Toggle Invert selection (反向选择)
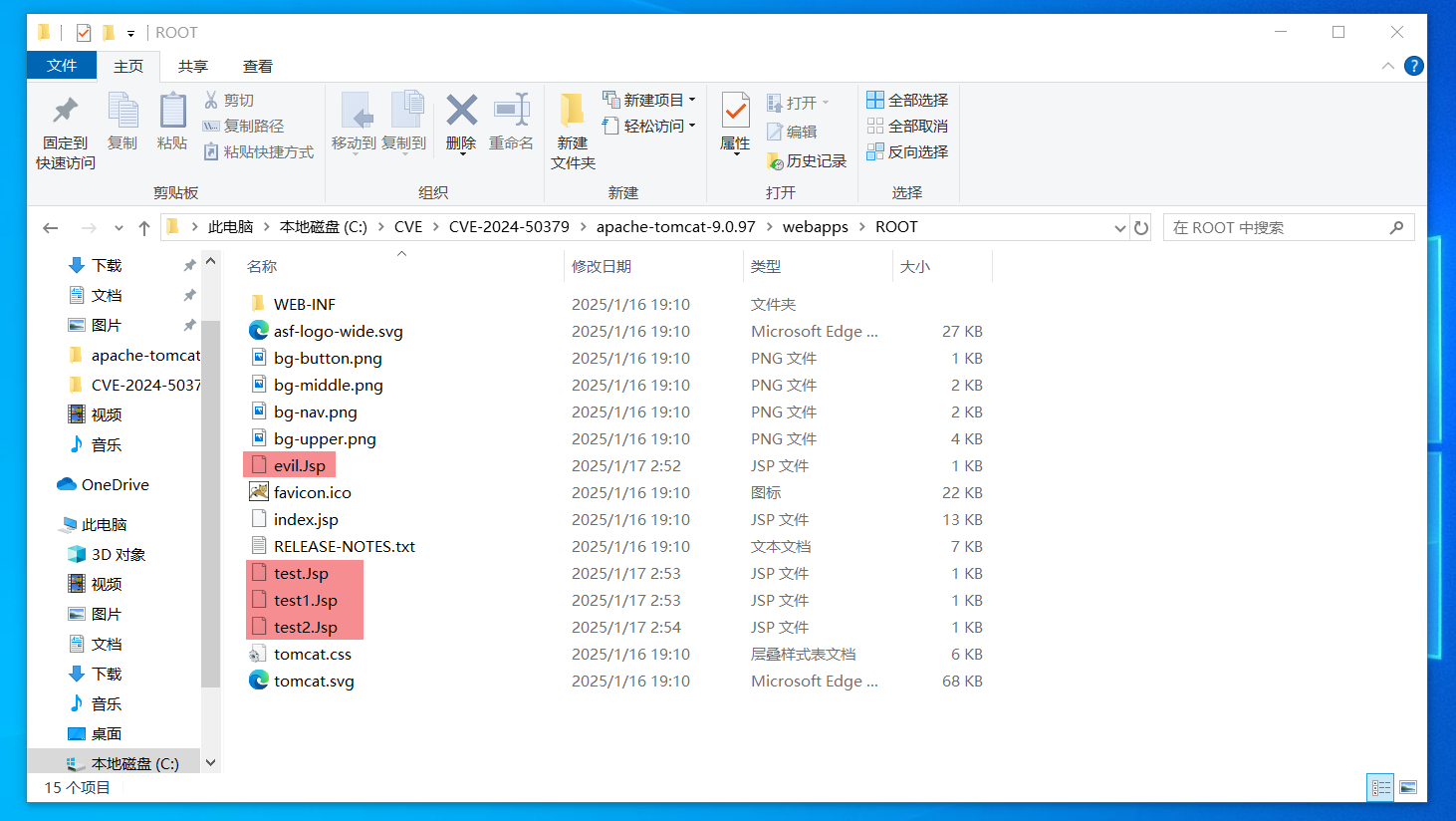Viewport: 1456px width, 821px height. coord(907,151)
